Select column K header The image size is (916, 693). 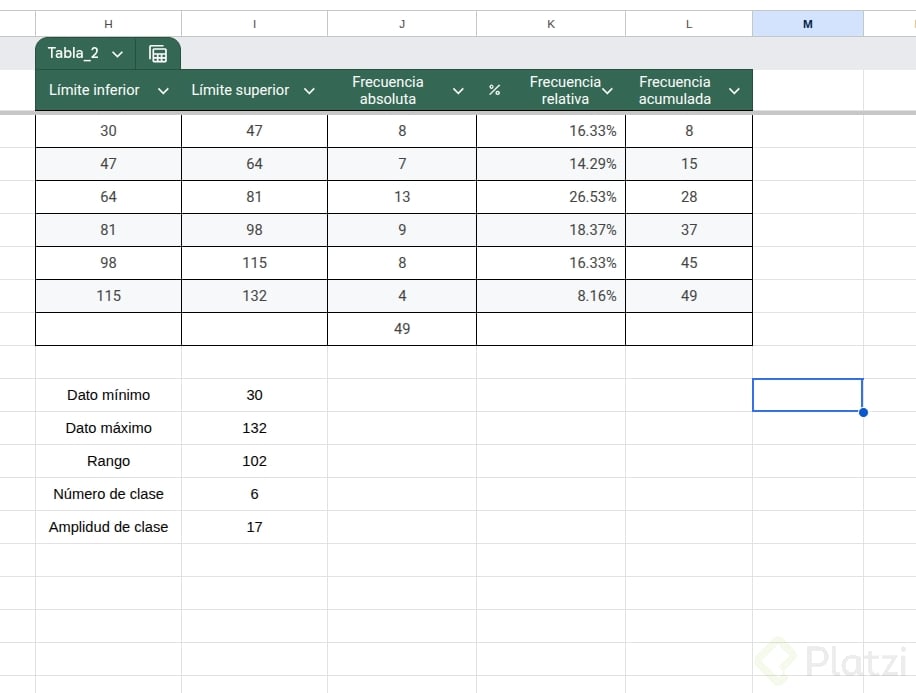tap(551, 24)
